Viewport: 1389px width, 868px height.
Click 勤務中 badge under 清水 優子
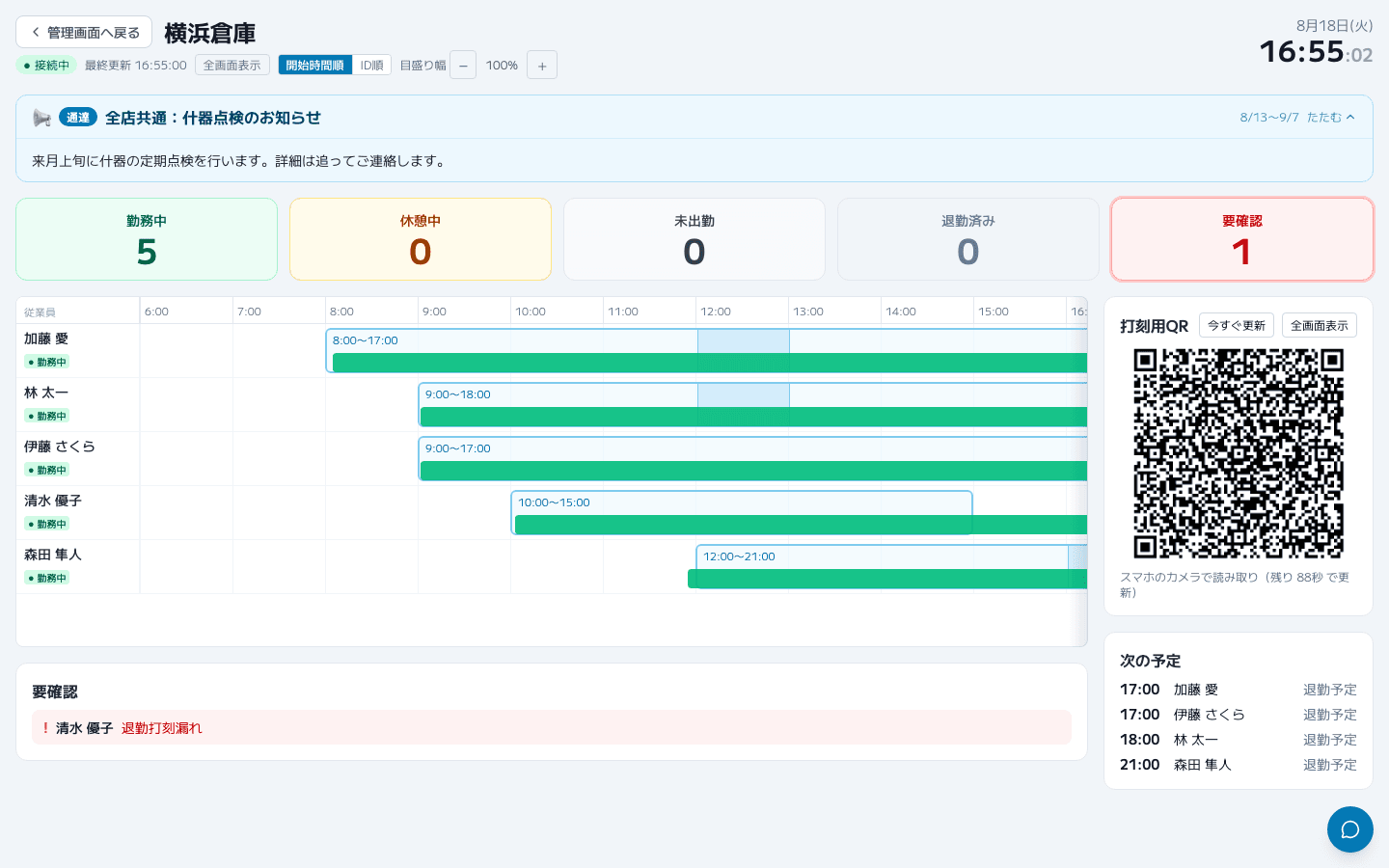pos(47,524)
